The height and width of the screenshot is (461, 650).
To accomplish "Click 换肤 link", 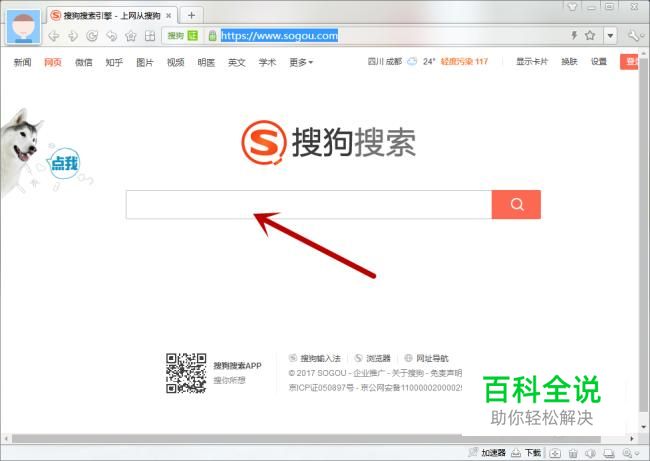I will point(569,61).
